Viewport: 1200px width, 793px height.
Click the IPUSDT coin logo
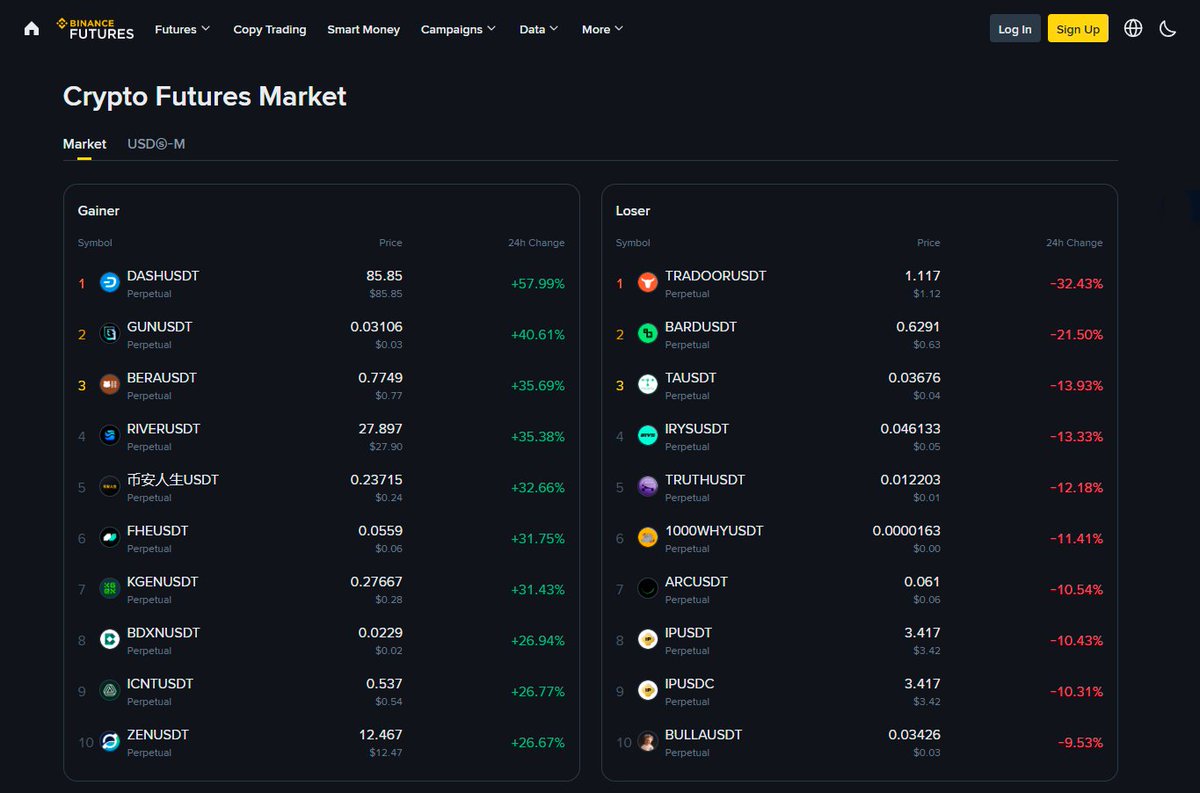tap(646, 640)
